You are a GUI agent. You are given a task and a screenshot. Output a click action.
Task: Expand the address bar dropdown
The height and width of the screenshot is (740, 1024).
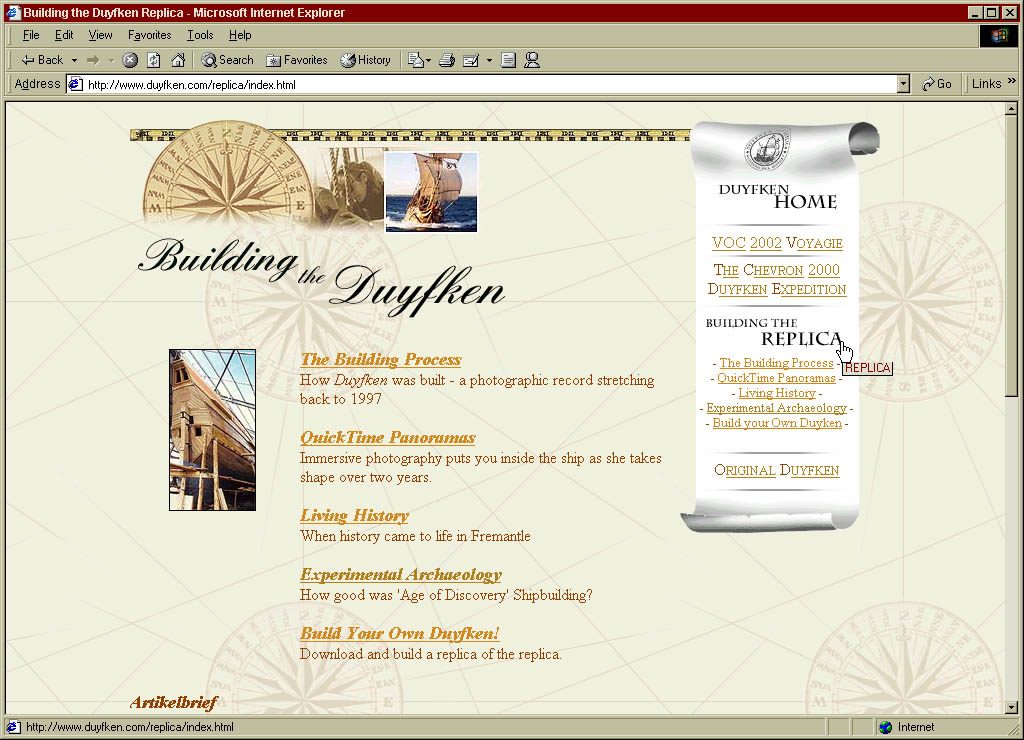pos(903,84)
